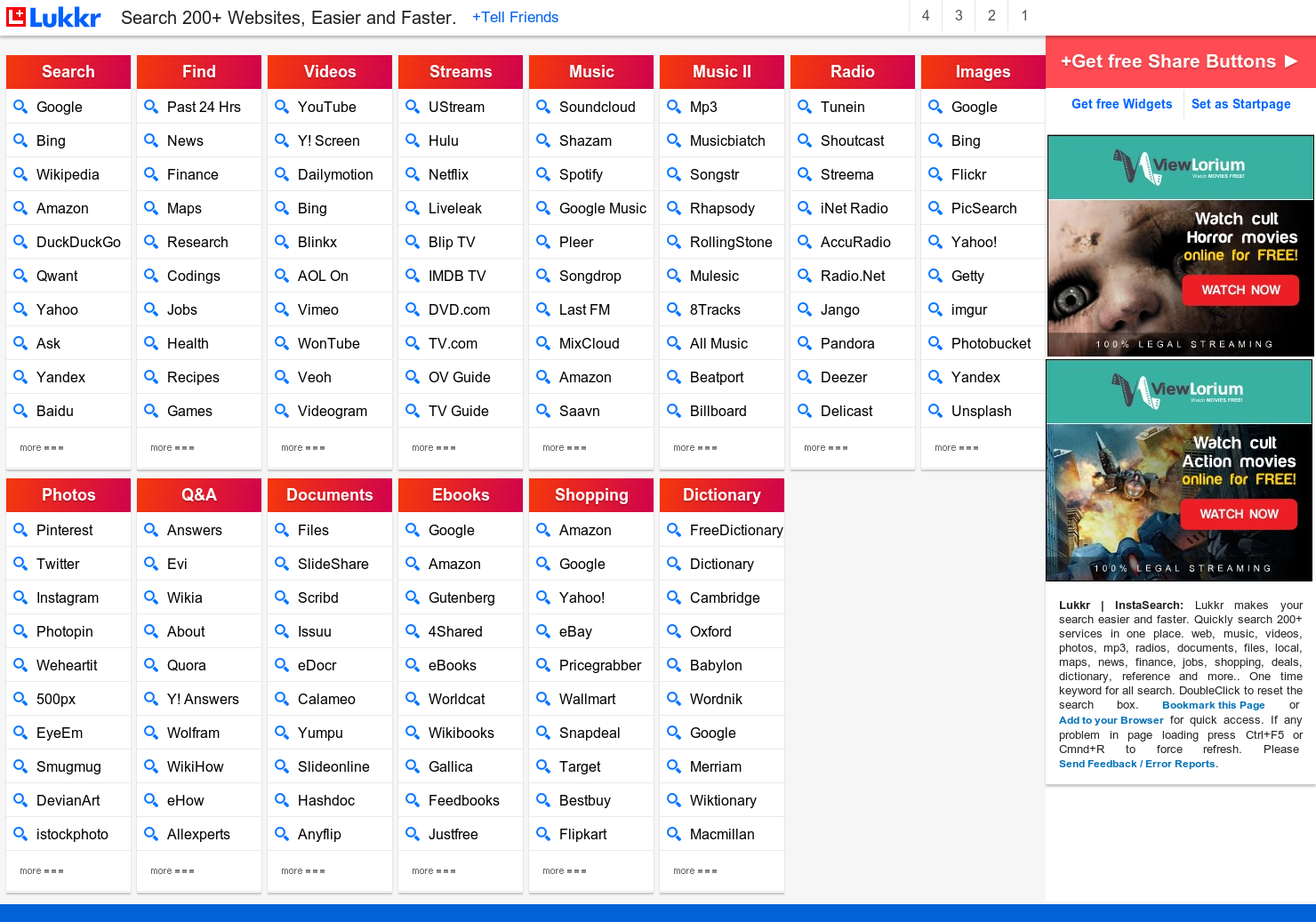
Task: Click Set as Startpage link
Action: point(1240,104)
